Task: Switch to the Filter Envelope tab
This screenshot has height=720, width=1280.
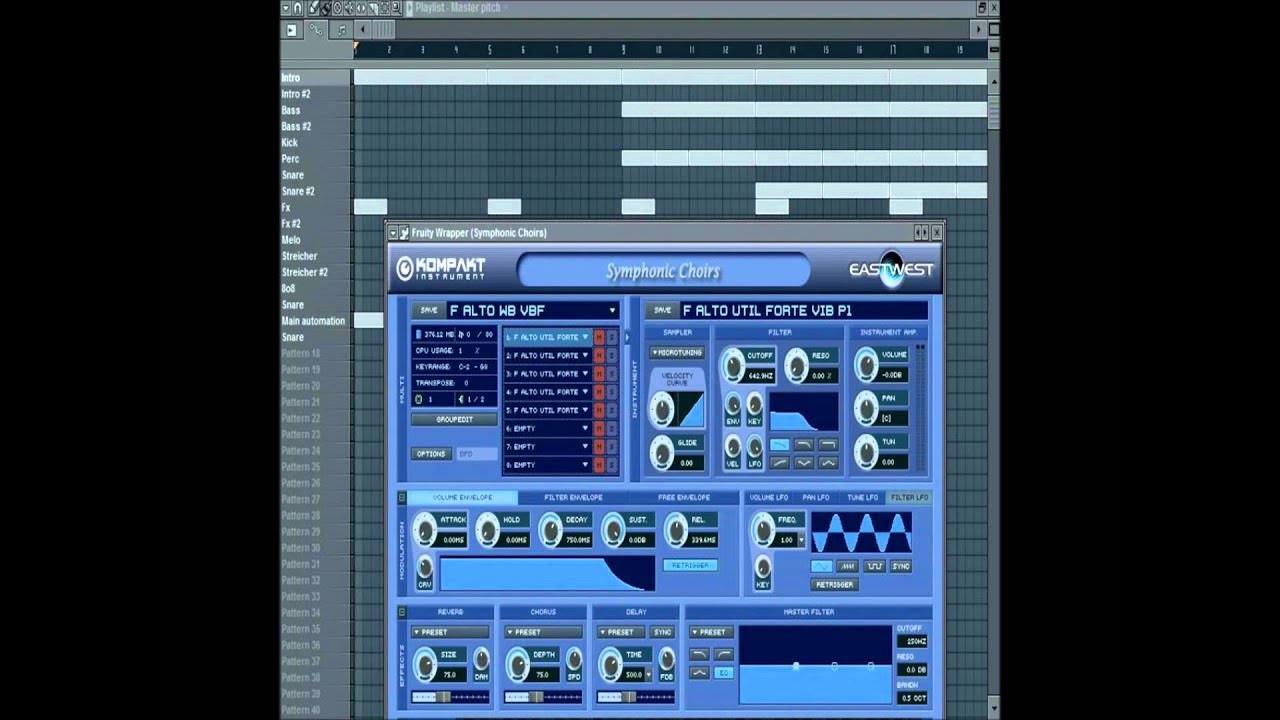Action: tap(573, 497)
